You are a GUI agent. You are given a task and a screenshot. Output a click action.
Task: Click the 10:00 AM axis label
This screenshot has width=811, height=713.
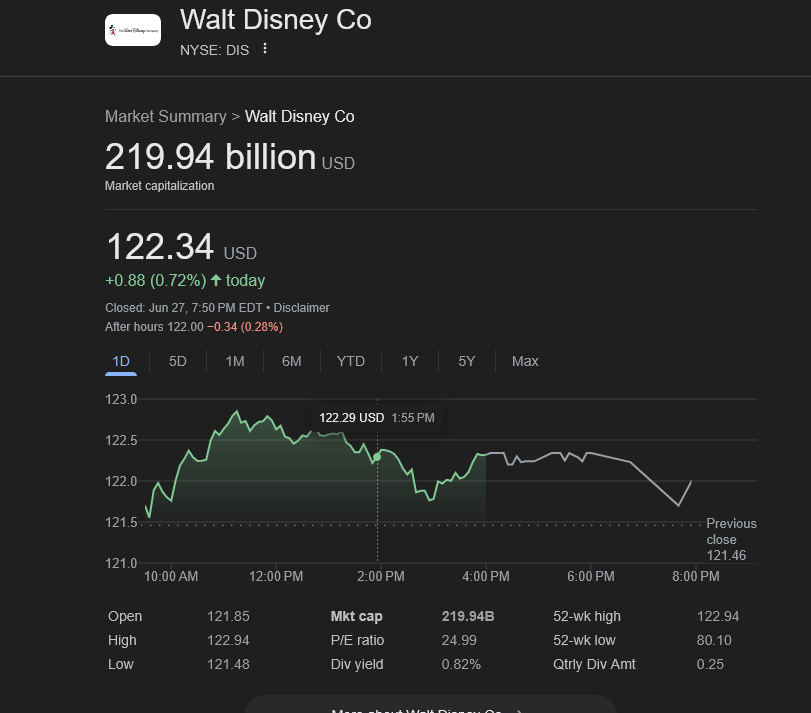pos(171,576)
